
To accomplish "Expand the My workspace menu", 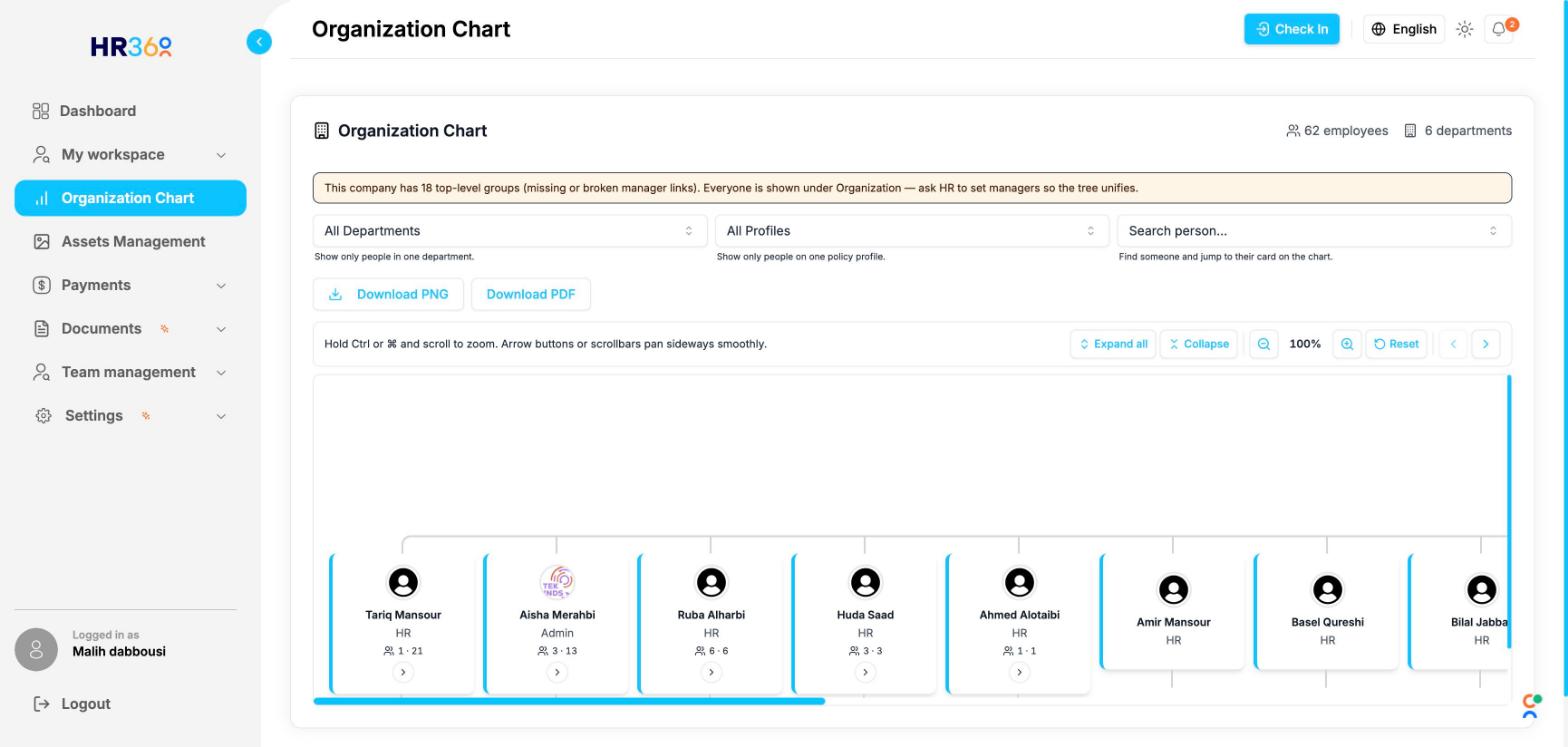I will click(130, 155).
